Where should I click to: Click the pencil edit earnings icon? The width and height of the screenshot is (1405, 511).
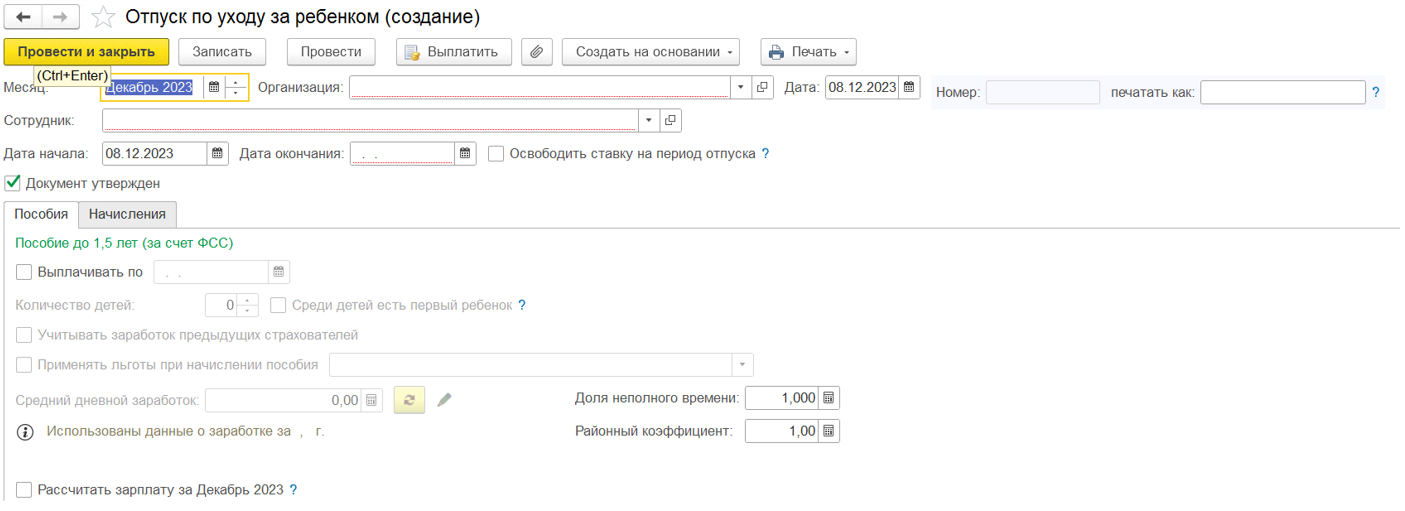[445, 400]
